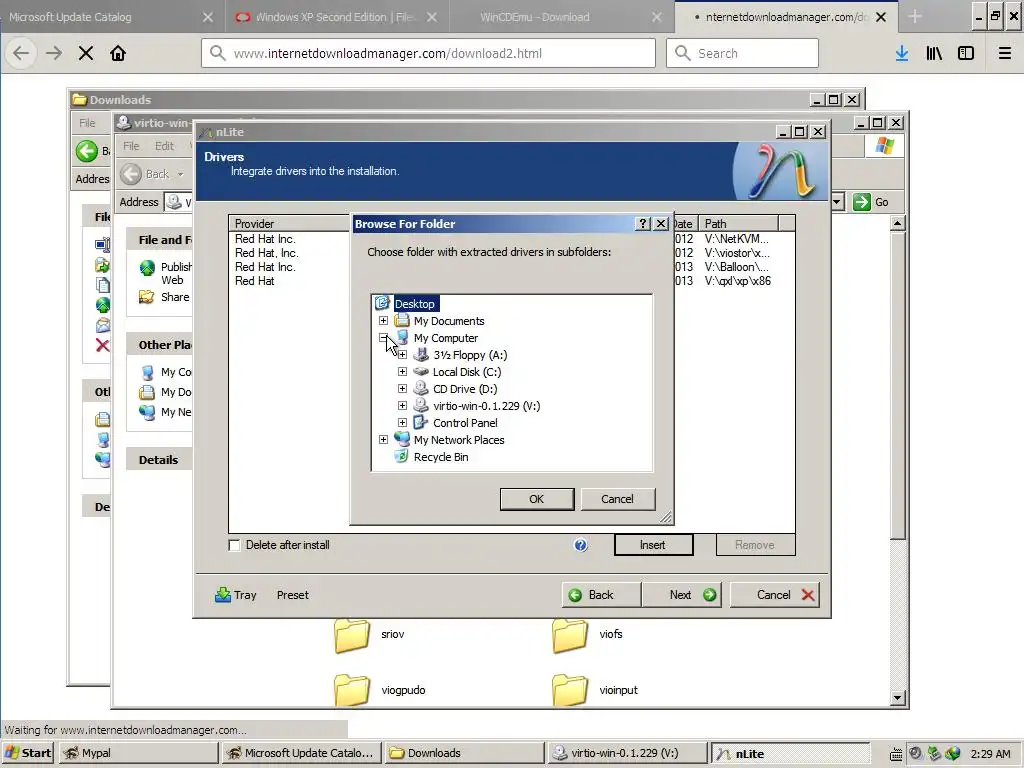The width and height of the screenshot is (1024, 768).
Task: Switch to Windows XP Second Edition tab
Action: coord(337,17)
